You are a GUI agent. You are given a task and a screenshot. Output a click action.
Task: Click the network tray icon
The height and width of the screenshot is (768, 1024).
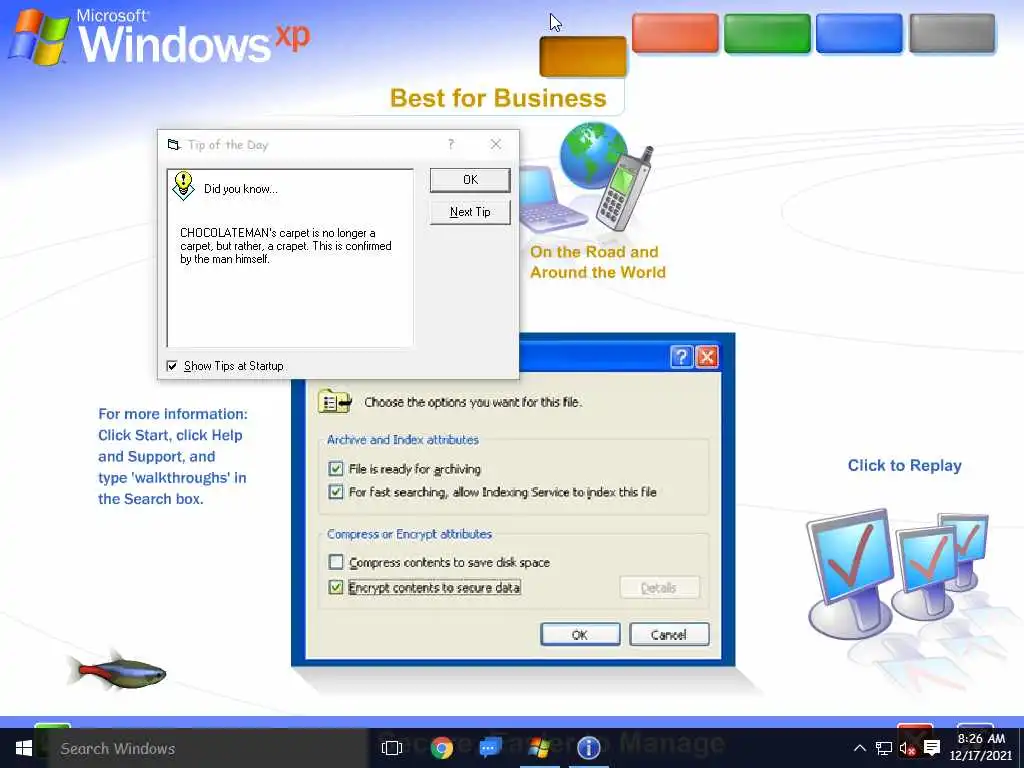(x=884, y=748)
